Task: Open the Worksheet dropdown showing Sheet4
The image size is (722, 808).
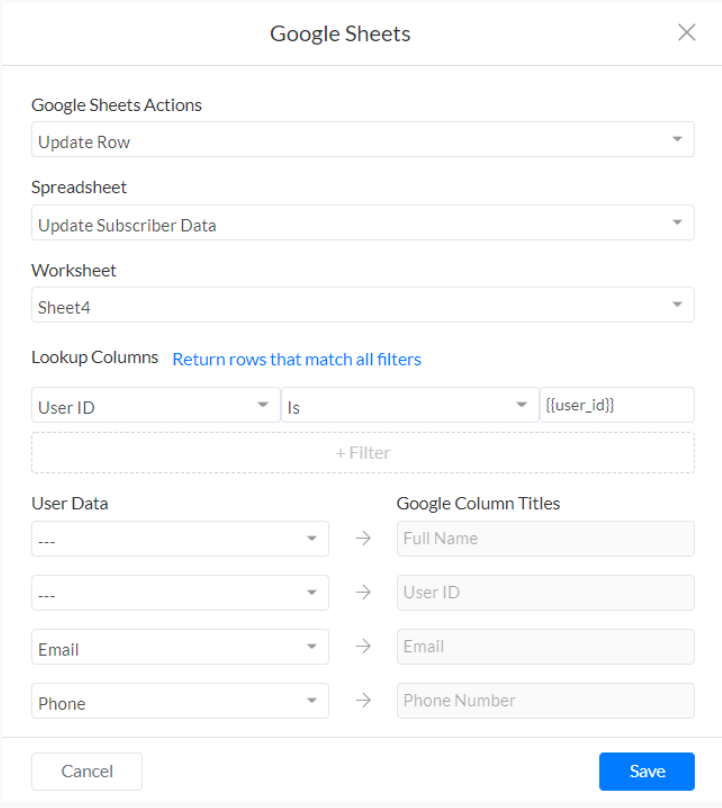Action: tap(362, 305)
